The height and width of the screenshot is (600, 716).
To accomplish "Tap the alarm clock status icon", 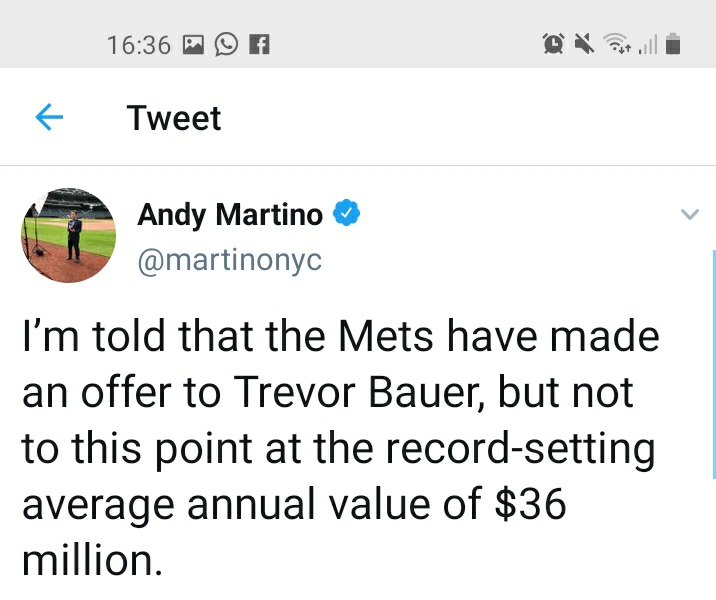I will (x=552, y=43).
